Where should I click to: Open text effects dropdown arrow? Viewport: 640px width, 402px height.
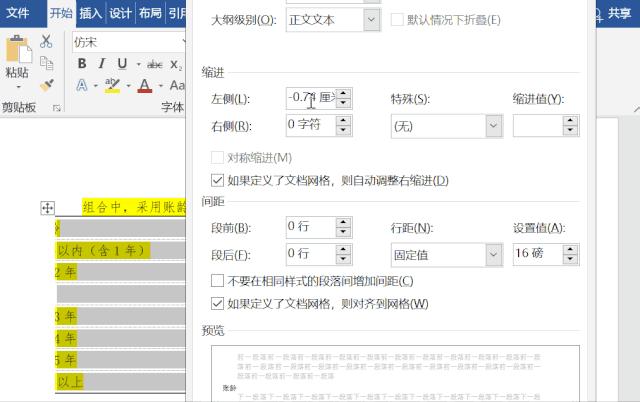point(96,86)
